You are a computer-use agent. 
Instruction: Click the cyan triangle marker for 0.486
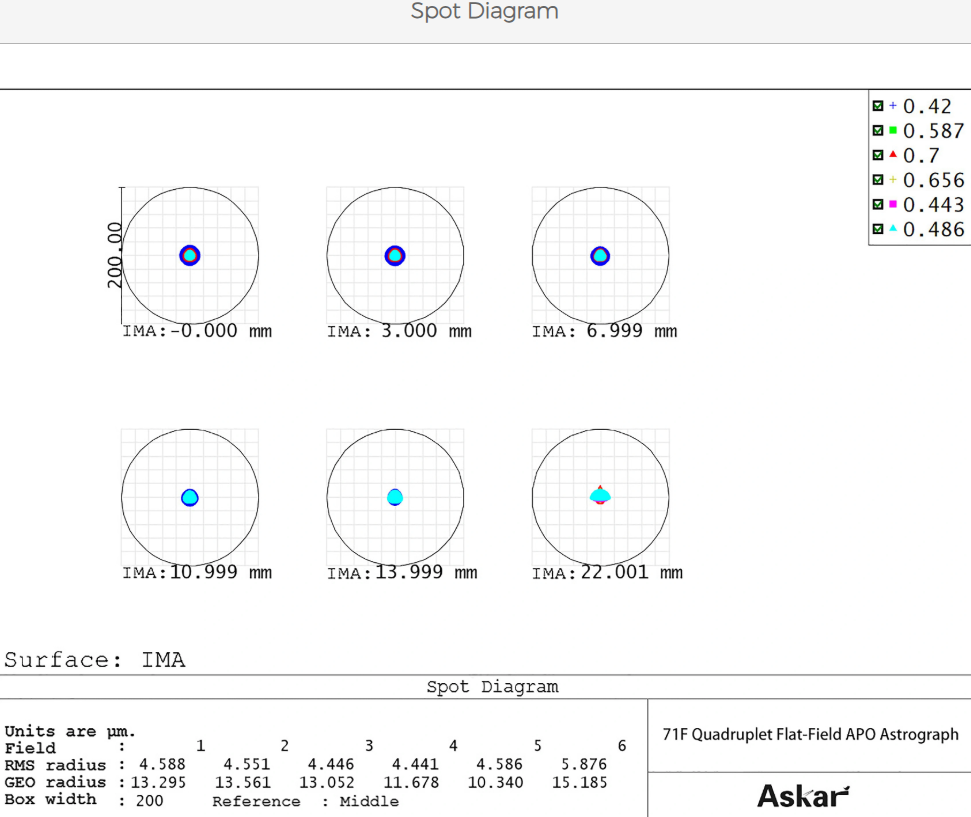(x=893, y=230)
